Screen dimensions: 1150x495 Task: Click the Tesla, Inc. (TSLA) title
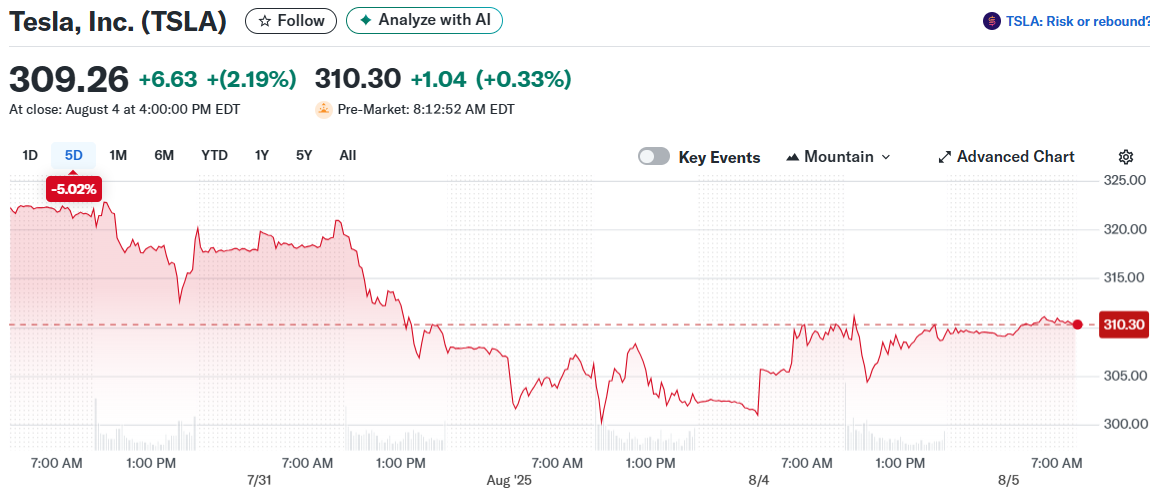[117, 21]
